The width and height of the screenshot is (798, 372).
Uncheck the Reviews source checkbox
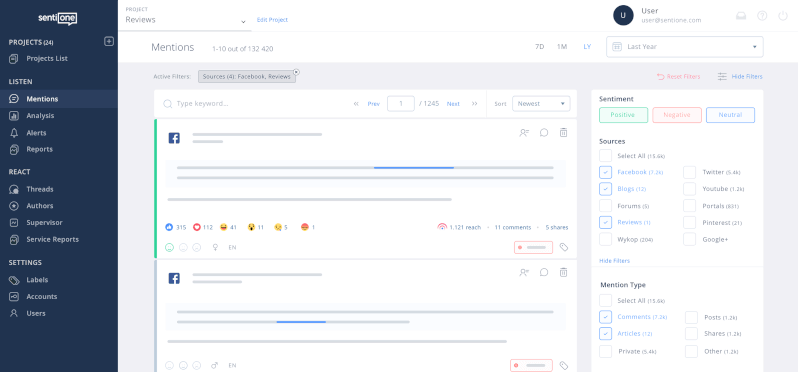606,222
